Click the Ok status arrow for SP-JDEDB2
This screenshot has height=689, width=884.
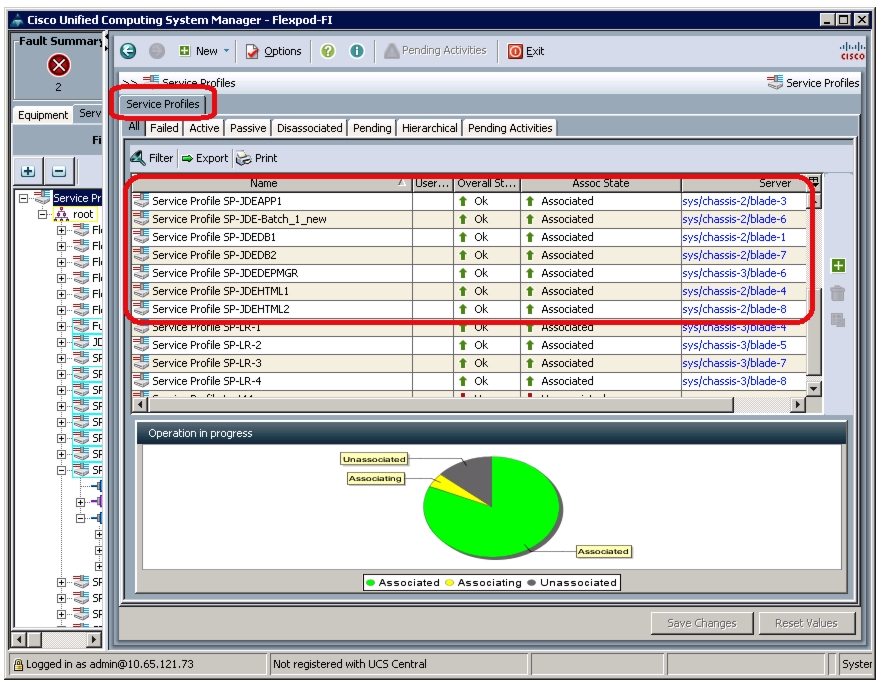tap(463, 255)
